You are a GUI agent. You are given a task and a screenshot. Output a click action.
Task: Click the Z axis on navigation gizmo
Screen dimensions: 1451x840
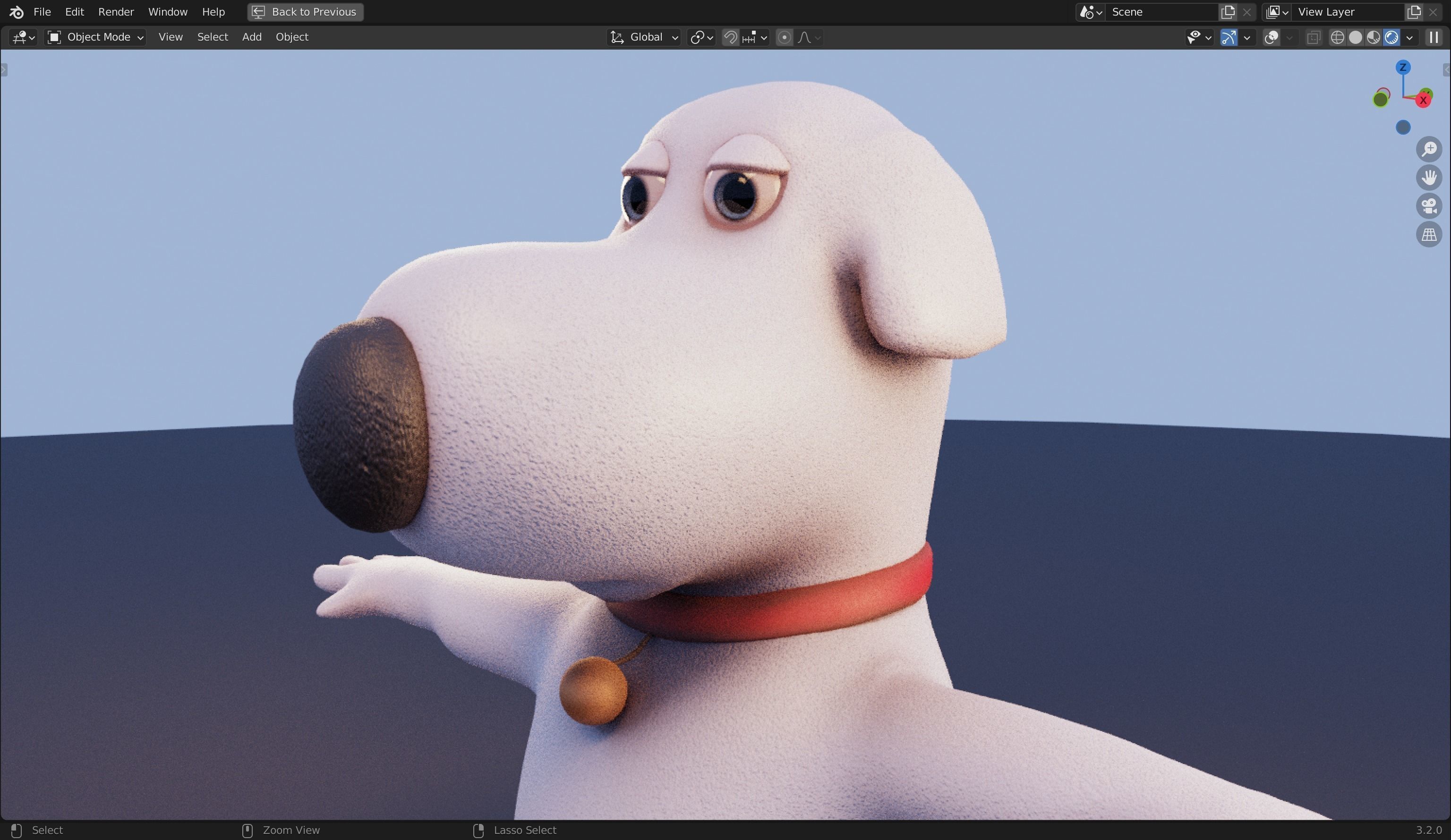pos(1403,68)
